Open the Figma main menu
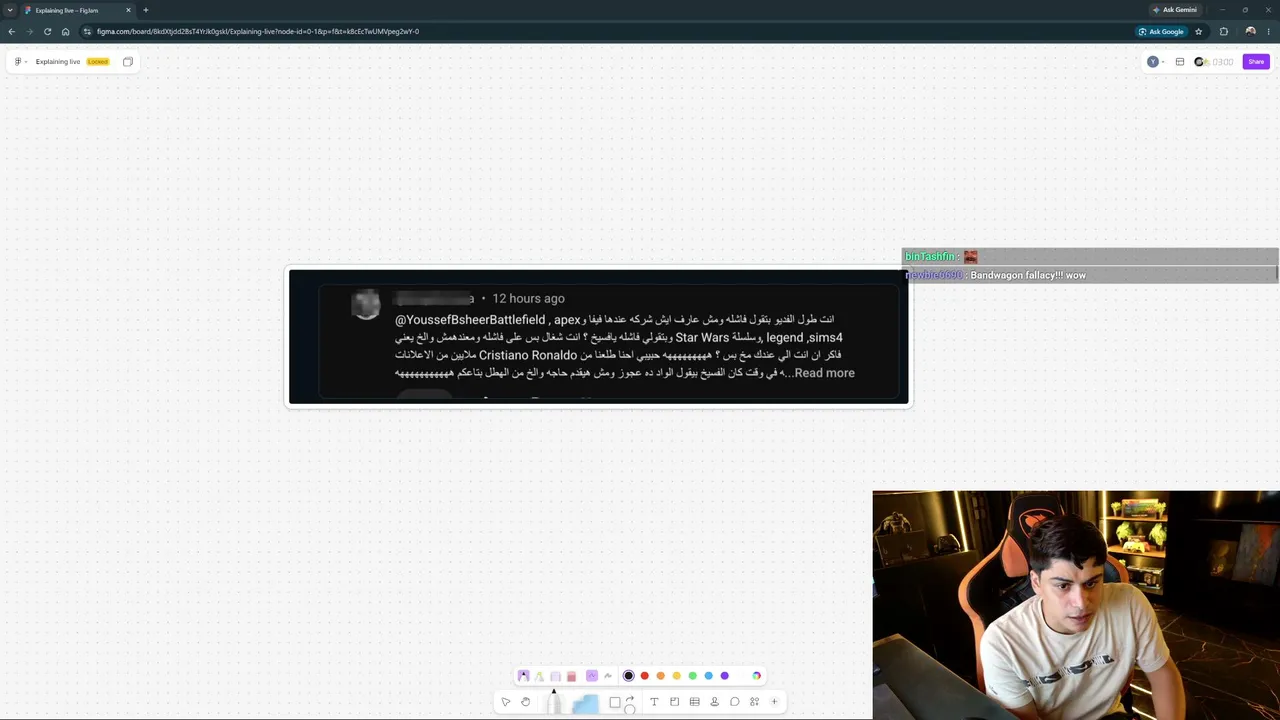1280x720 pixels. (x=19, y=62)
